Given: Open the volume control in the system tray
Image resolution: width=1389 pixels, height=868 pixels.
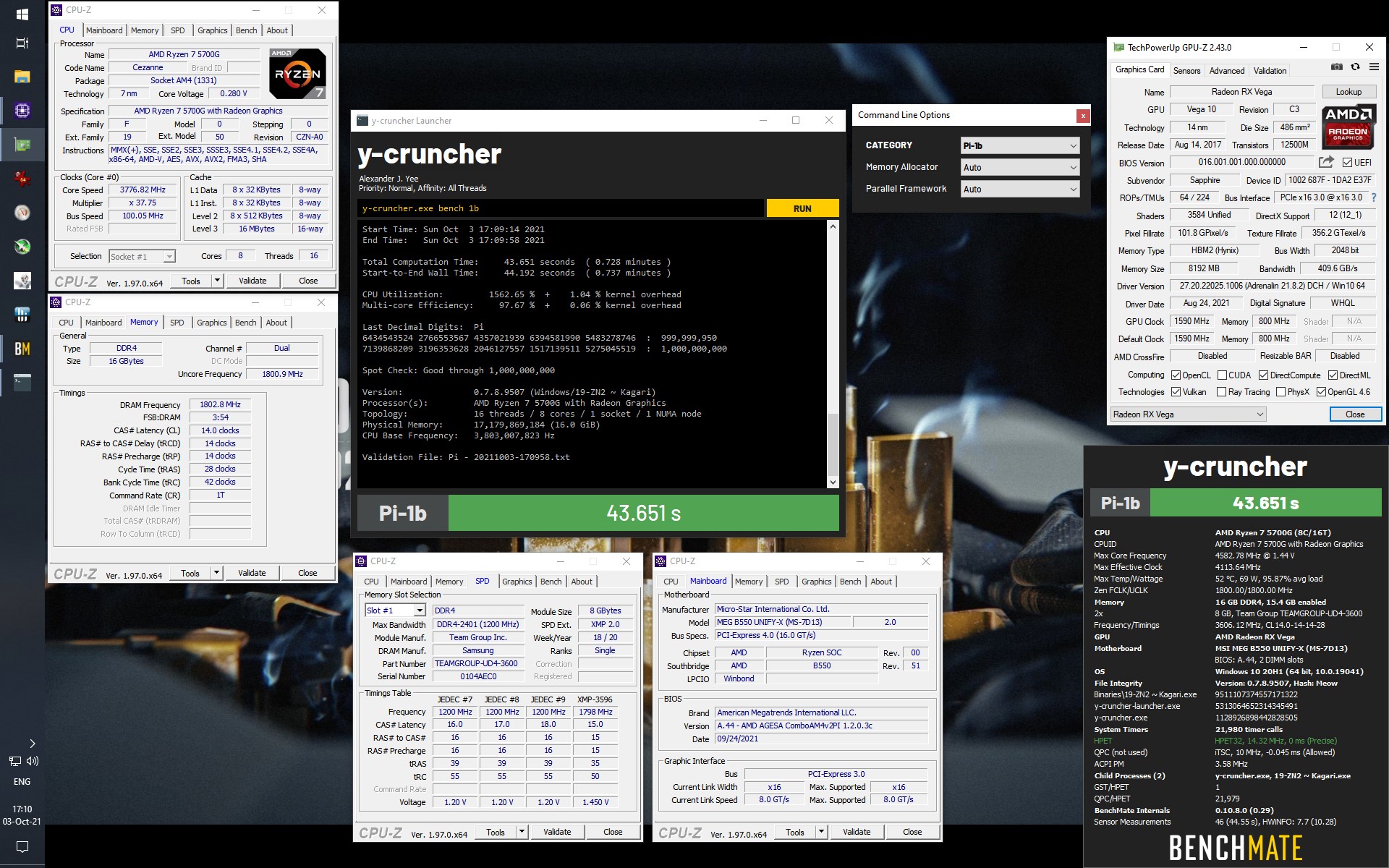Looking at the screenshot, I should click(x=33, y=761).
